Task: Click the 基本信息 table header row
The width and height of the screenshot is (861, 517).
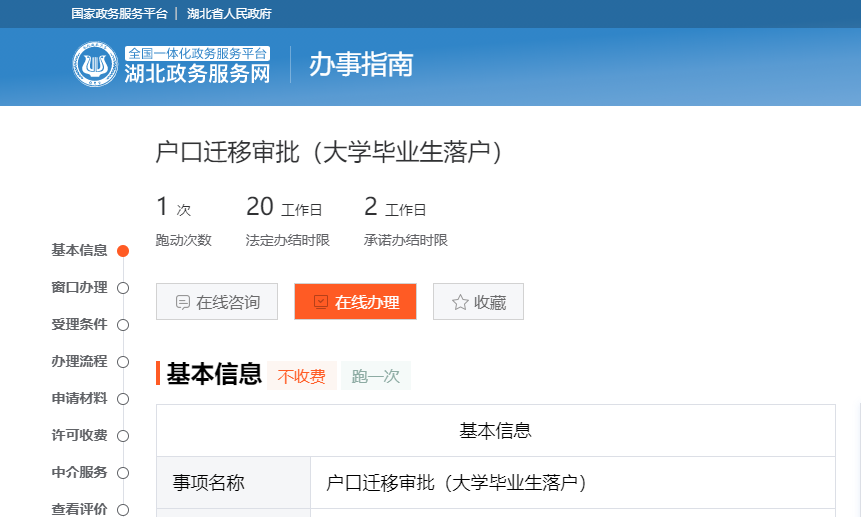Action: [x=496, y=431]
